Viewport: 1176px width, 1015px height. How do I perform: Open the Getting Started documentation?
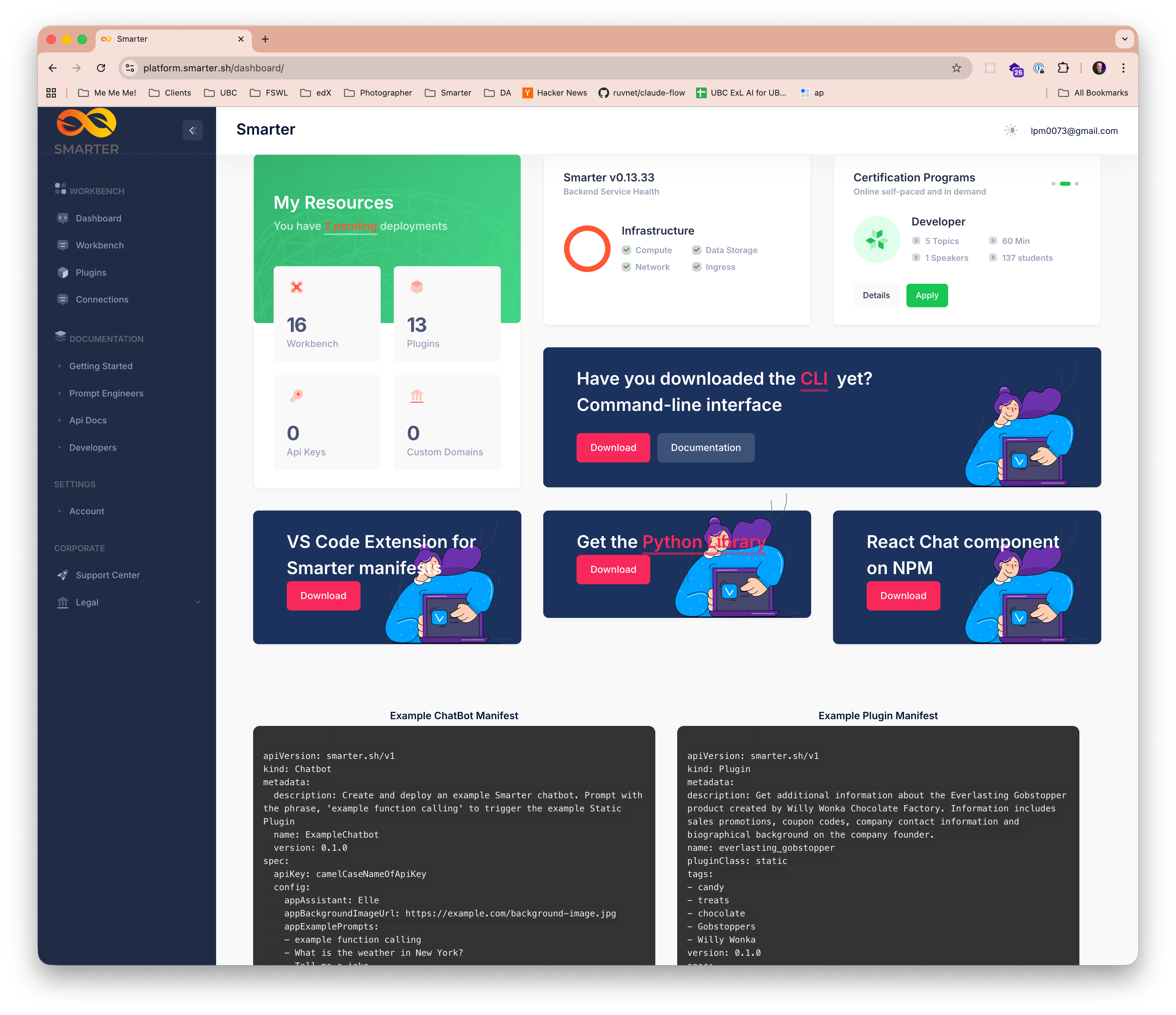101,366
